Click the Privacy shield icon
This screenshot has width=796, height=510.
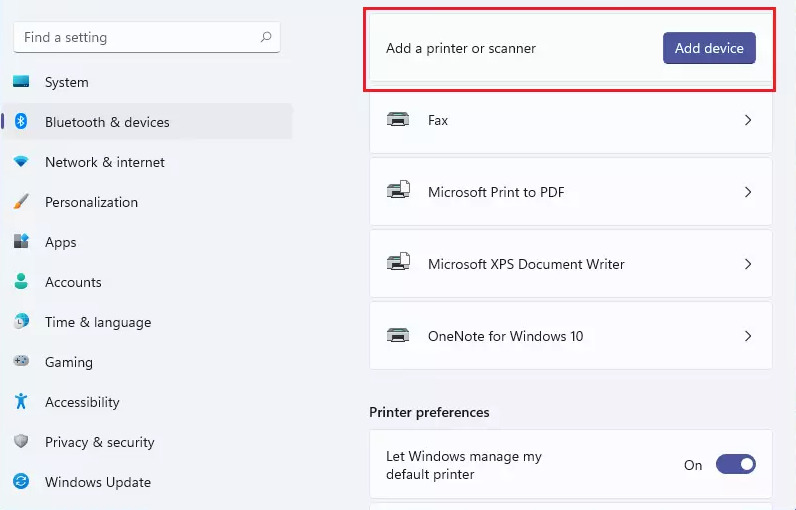pos(21,441)
